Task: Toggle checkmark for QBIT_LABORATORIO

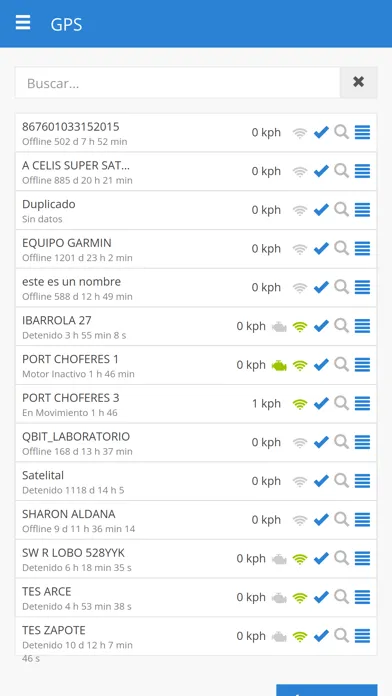Action: [321, 442]
